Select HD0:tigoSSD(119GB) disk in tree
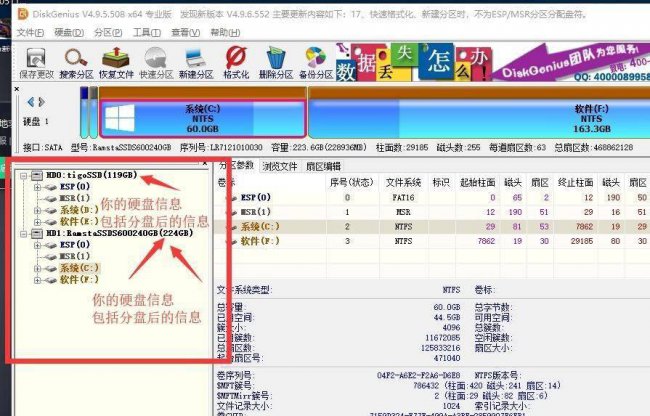Viewport: 650px width, 416px height. coord(91,175)
